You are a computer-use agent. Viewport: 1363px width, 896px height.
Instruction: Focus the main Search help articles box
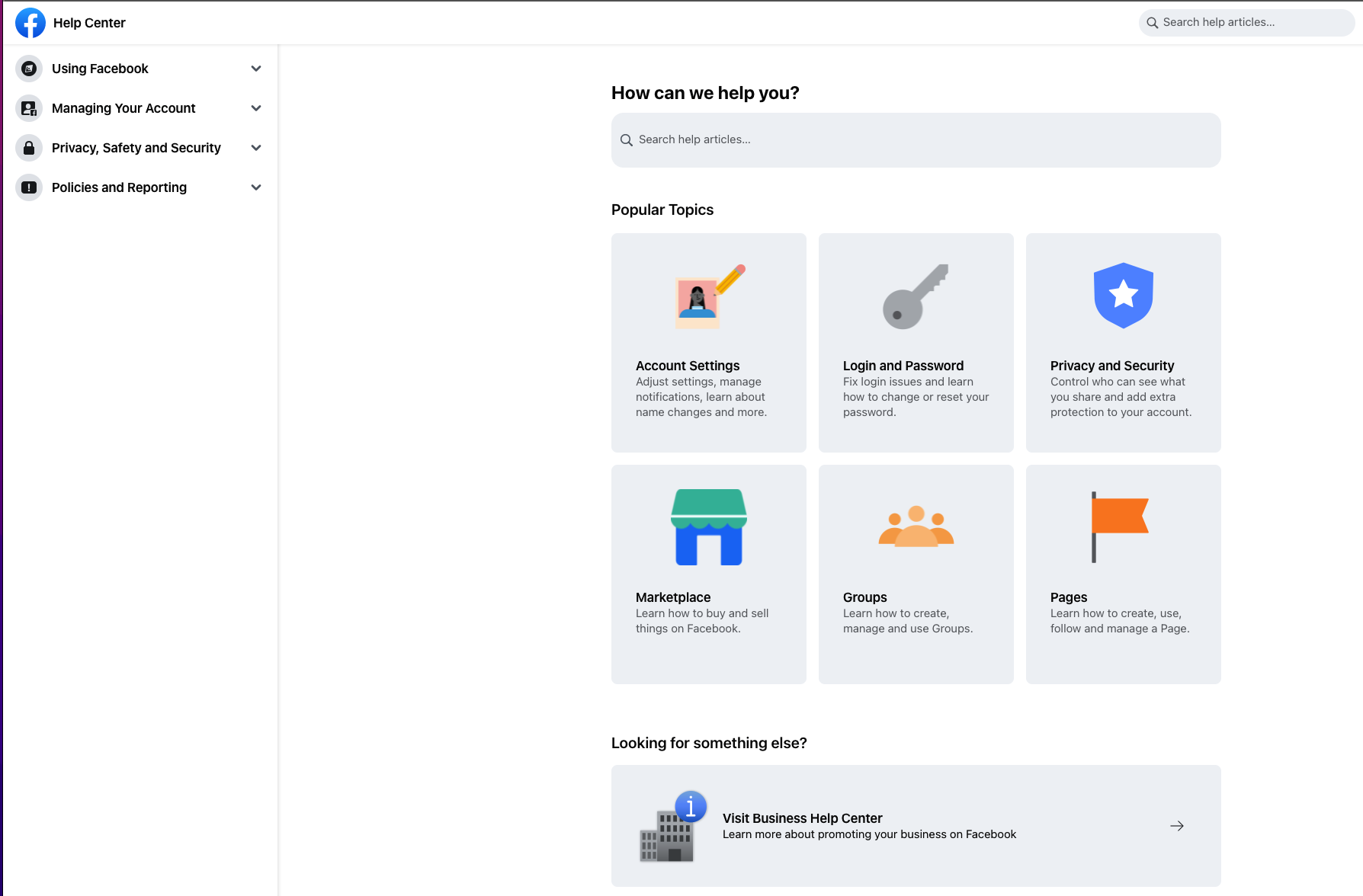point(916,140)
